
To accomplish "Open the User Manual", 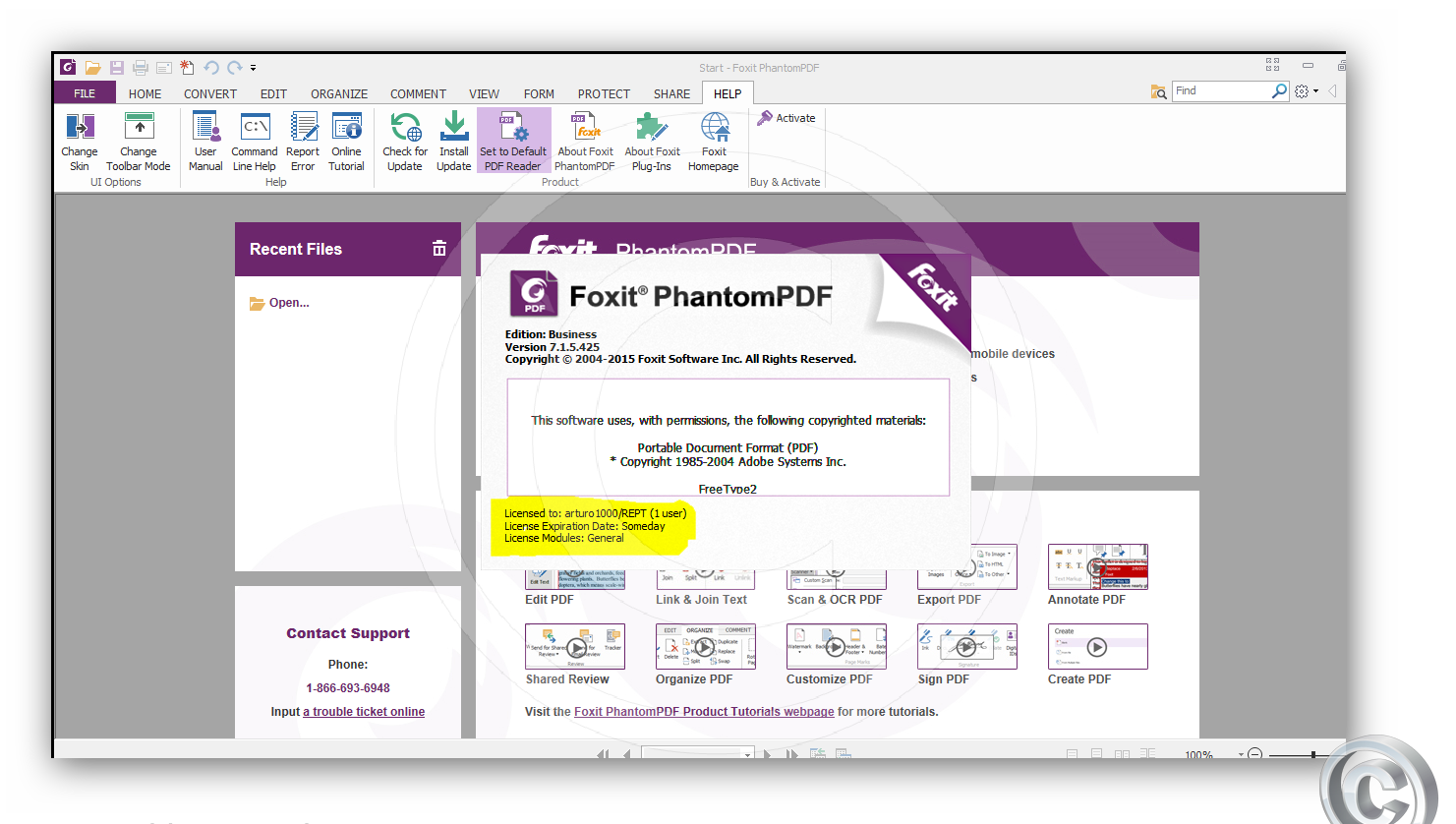I will [x=205, y=142].
